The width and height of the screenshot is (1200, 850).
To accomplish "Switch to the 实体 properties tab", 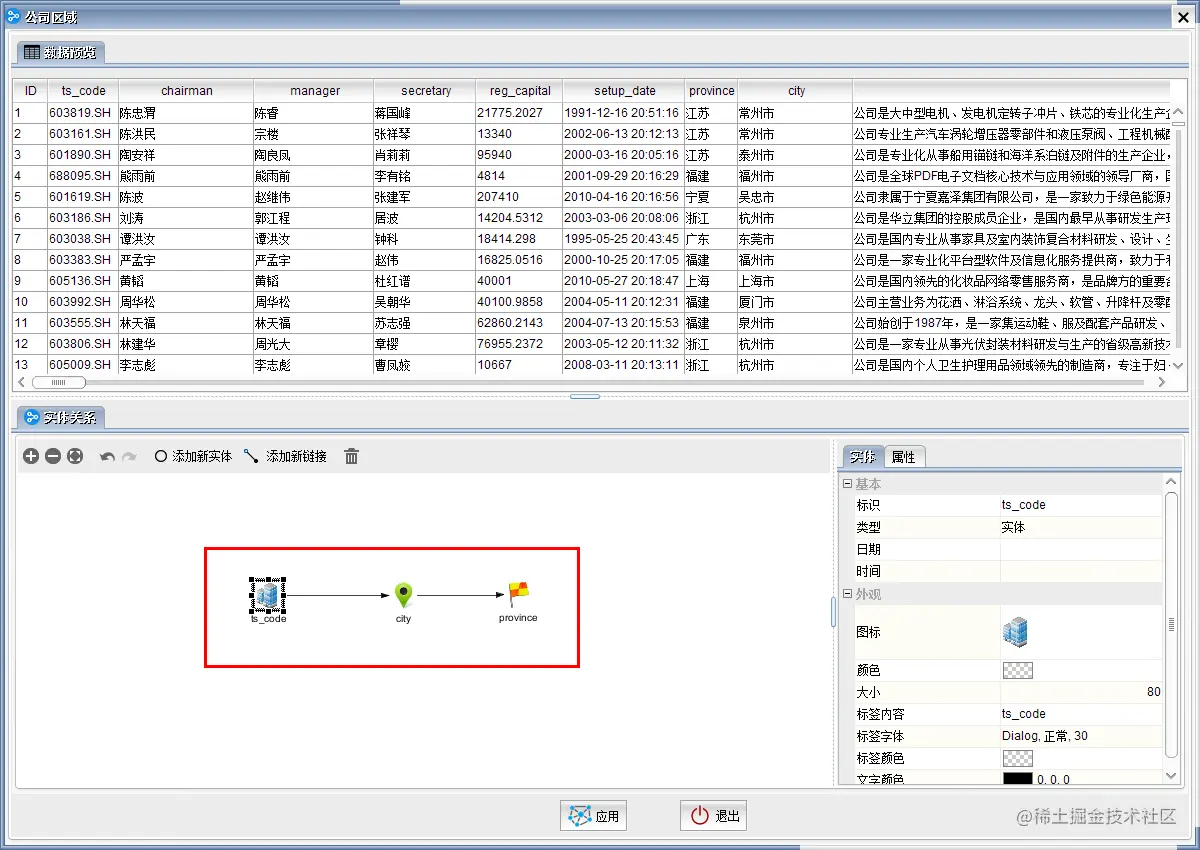I will (x=862, y=456).
